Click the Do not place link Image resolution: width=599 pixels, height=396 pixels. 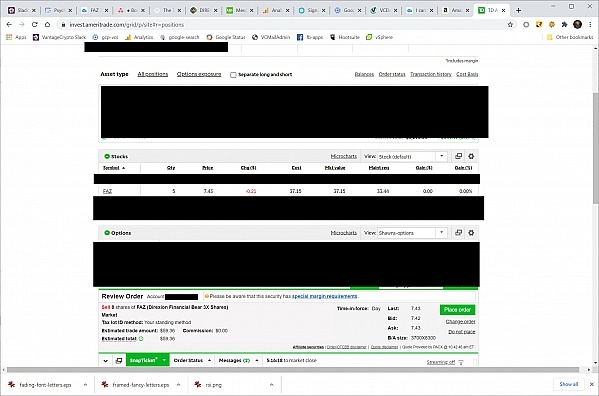tap(461, 332)
